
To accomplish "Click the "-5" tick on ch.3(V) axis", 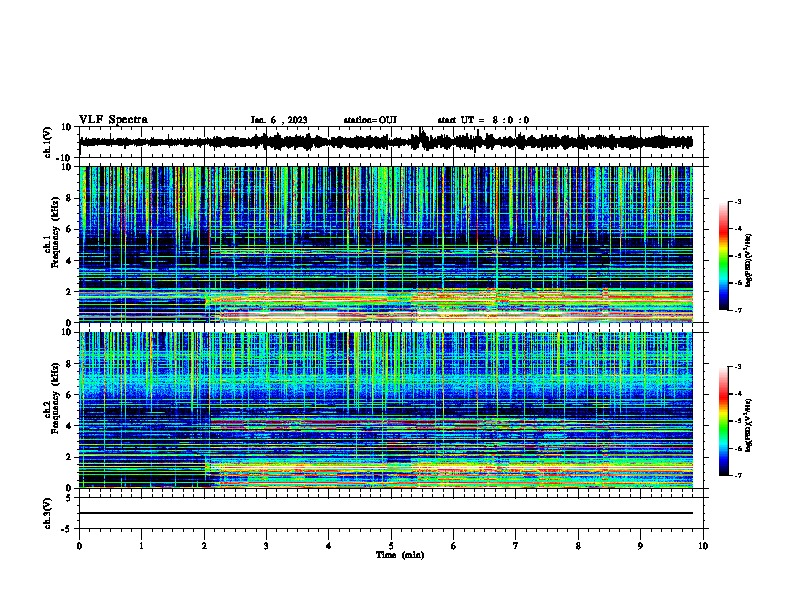I will coord(67,529).
